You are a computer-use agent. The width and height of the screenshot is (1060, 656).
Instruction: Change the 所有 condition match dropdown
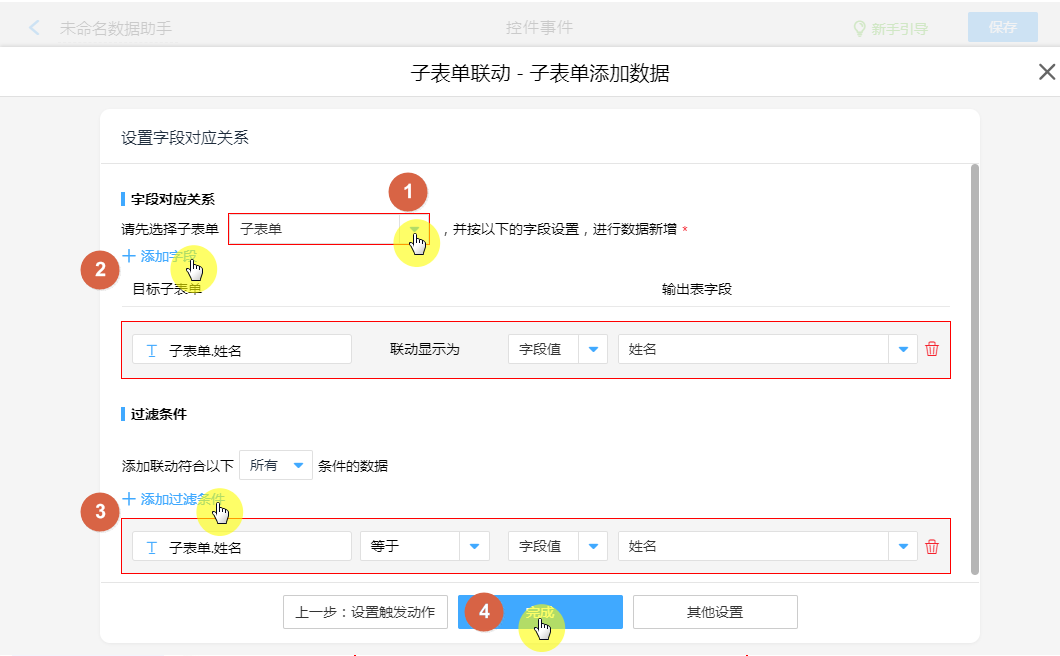coord(297,465)
